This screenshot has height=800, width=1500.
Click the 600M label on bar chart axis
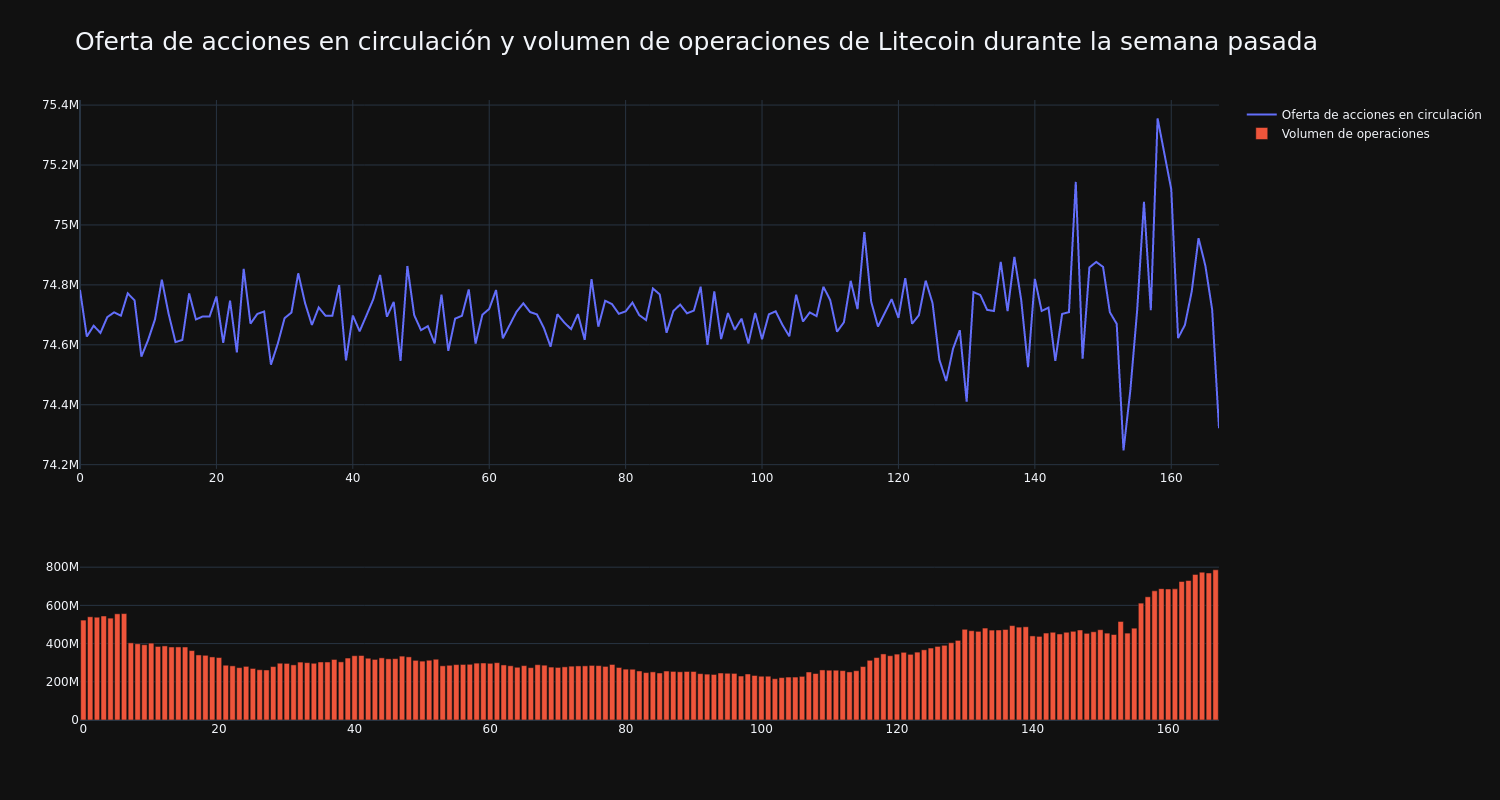pos(62,605)
